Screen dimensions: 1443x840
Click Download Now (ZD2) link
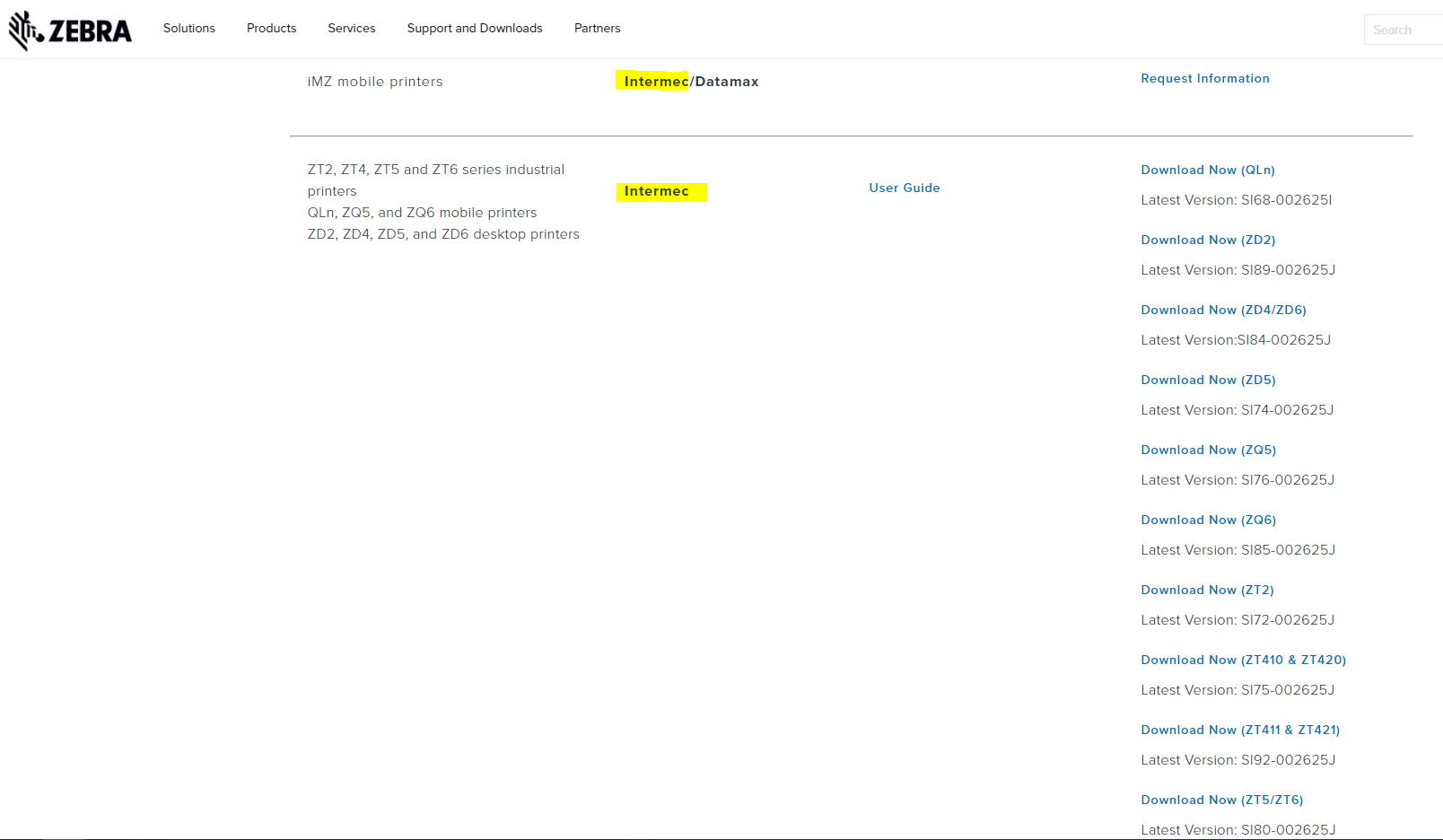tap(1207, 241)
